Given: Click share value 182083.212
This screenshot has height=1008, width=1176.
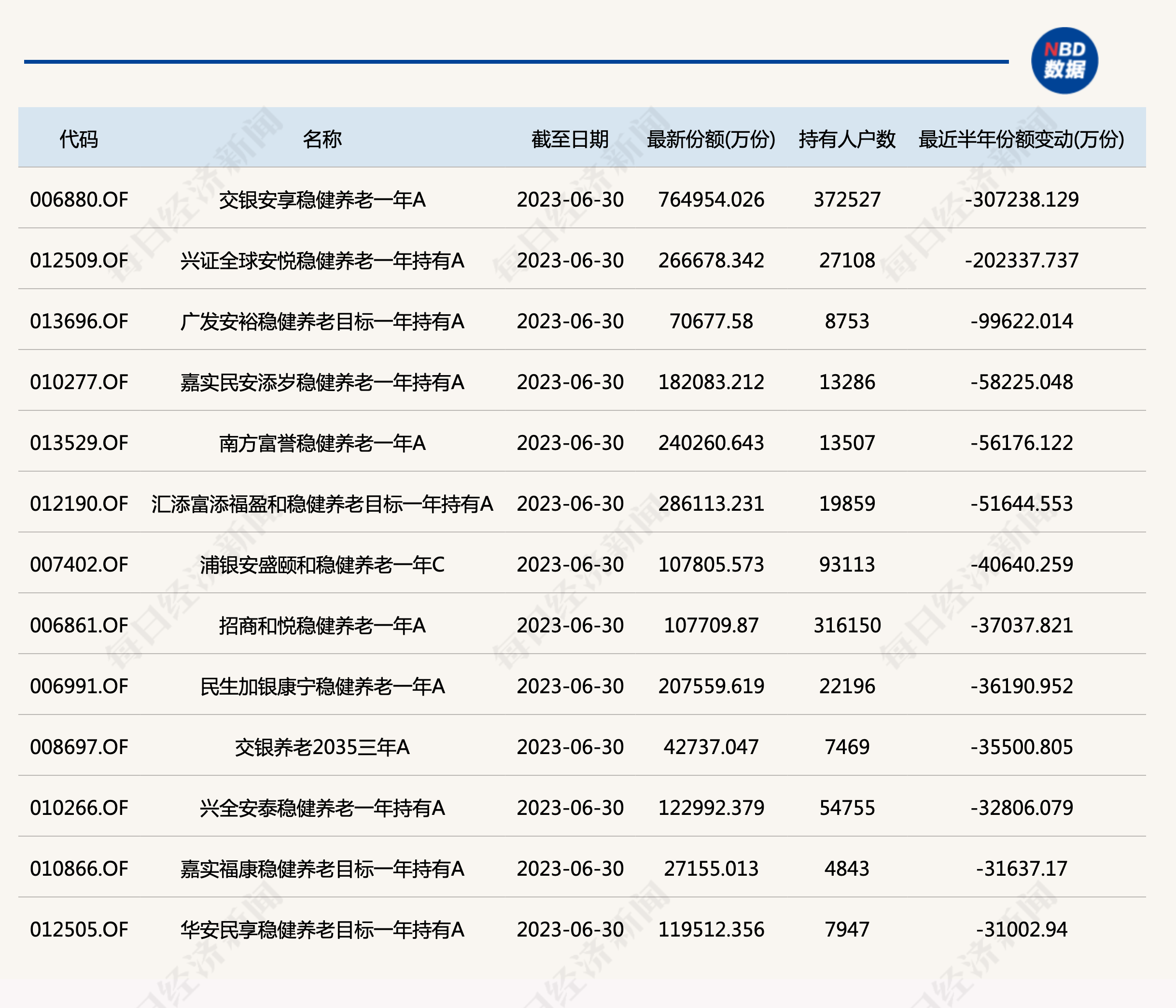Looking at the screenshot, I should pos(711,382).
